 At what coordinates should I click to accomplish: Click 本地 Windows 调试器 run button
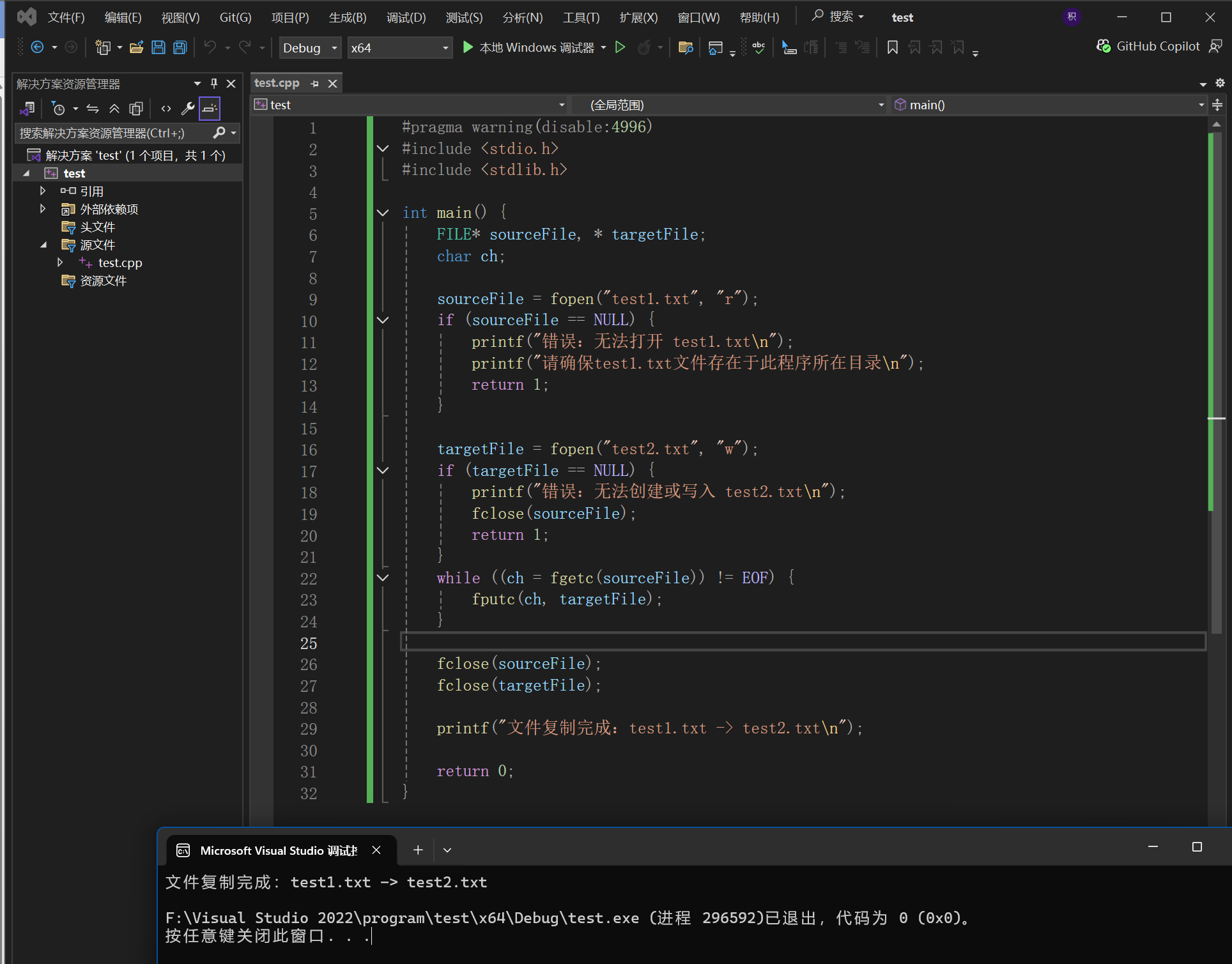point(529,47)
